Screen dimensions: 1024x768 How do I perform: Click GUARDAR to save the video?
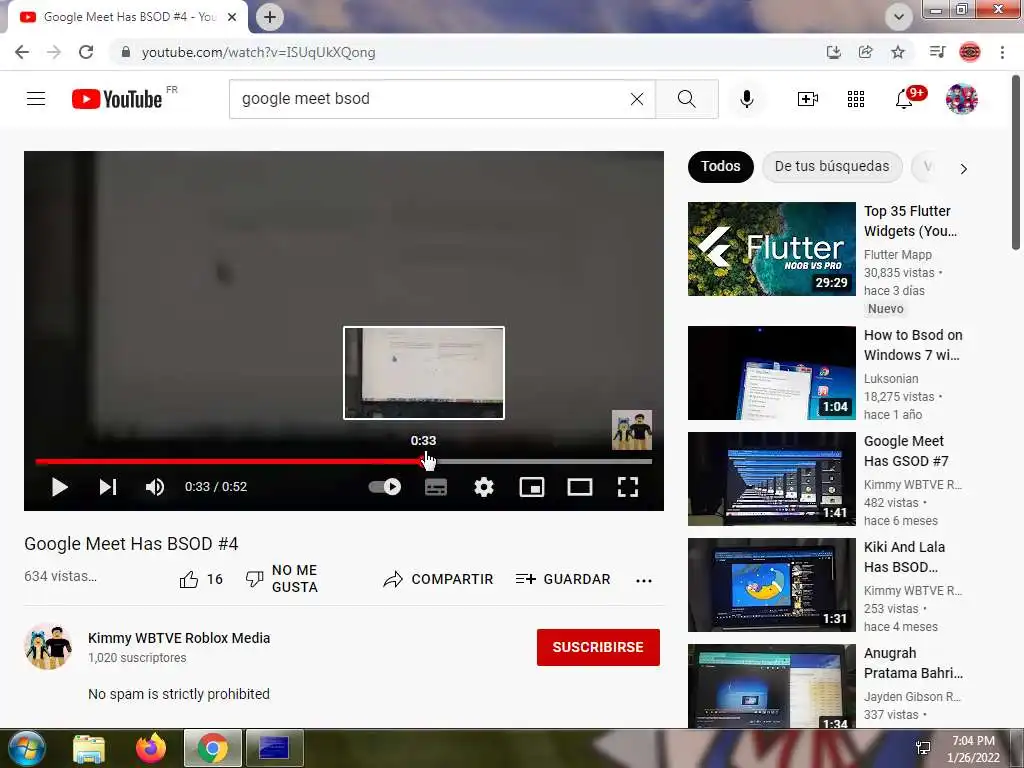[563, 579]
